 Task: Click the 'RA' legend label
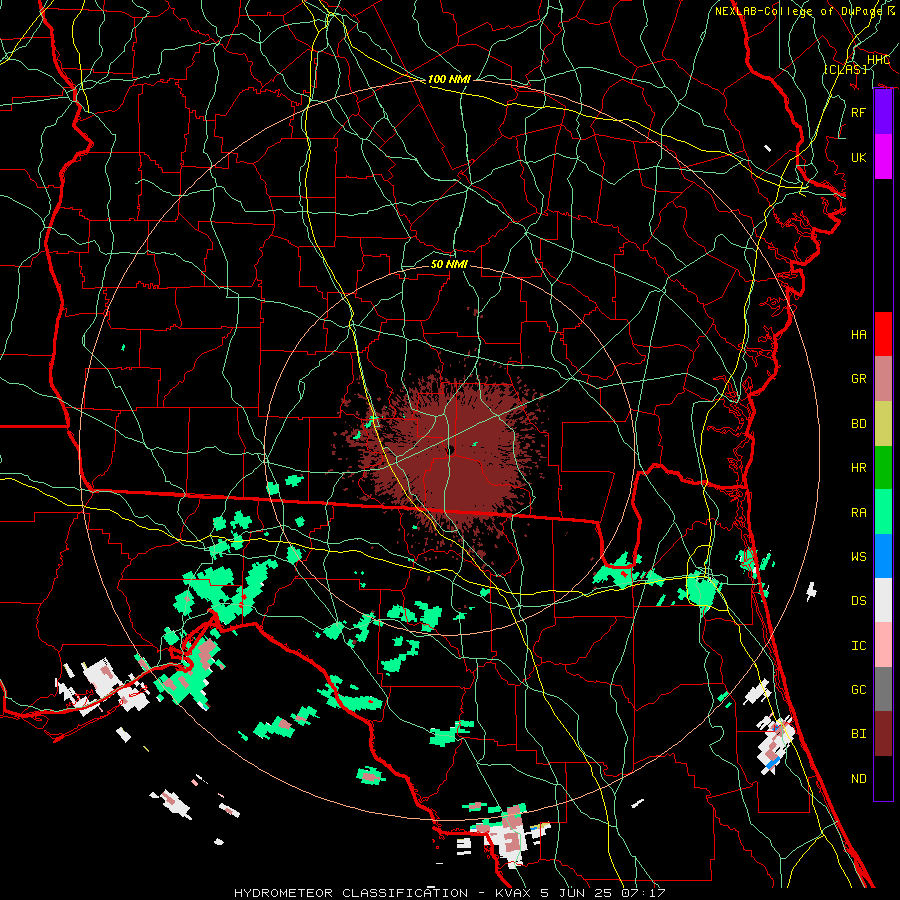click(859, 513)
